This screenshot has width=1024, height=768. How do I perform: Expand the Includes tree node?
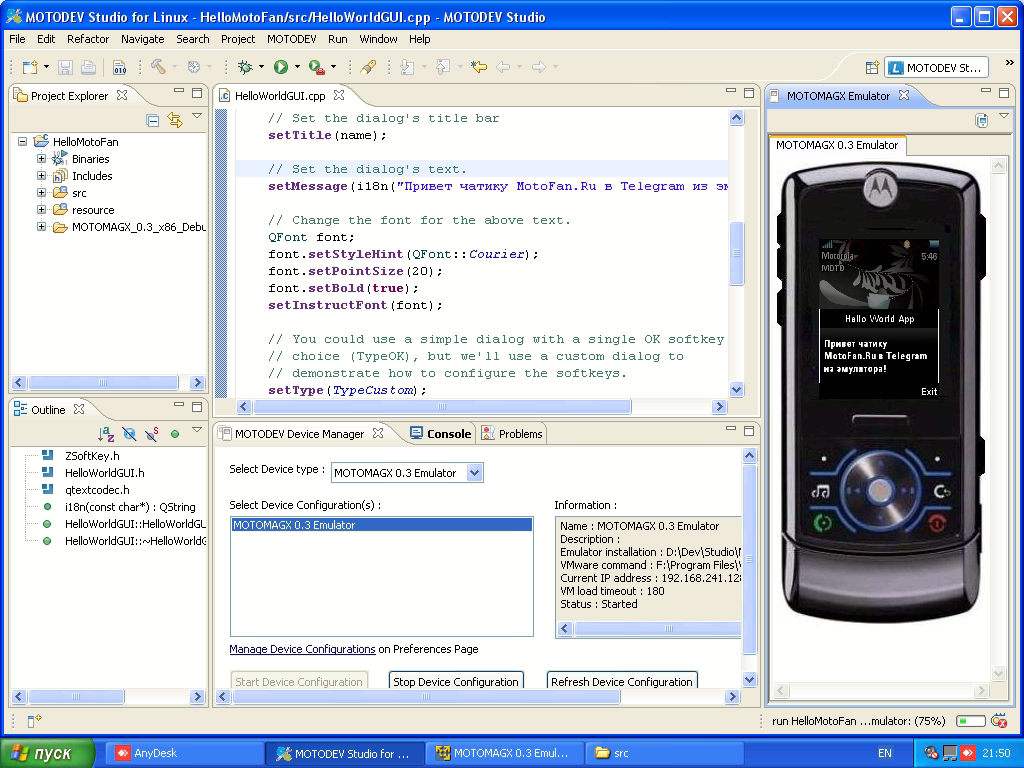click(41, 175)
